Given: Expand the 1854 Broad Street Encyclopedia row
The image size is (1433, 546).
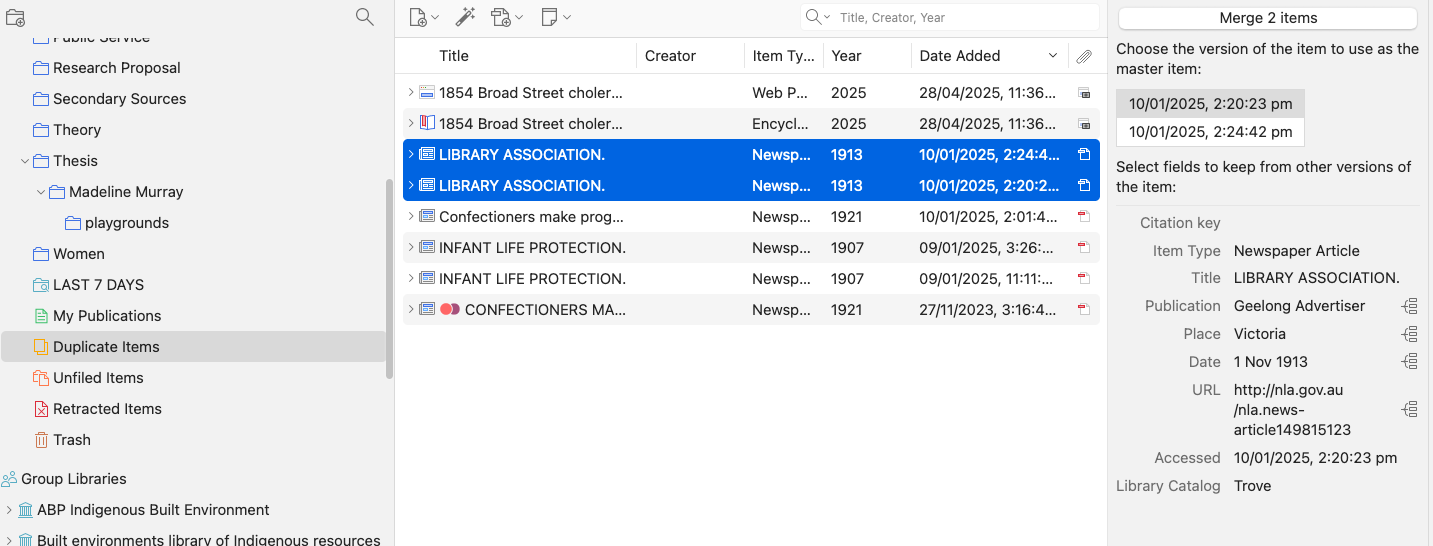Looking at the screenshot, I should [410, 124].
